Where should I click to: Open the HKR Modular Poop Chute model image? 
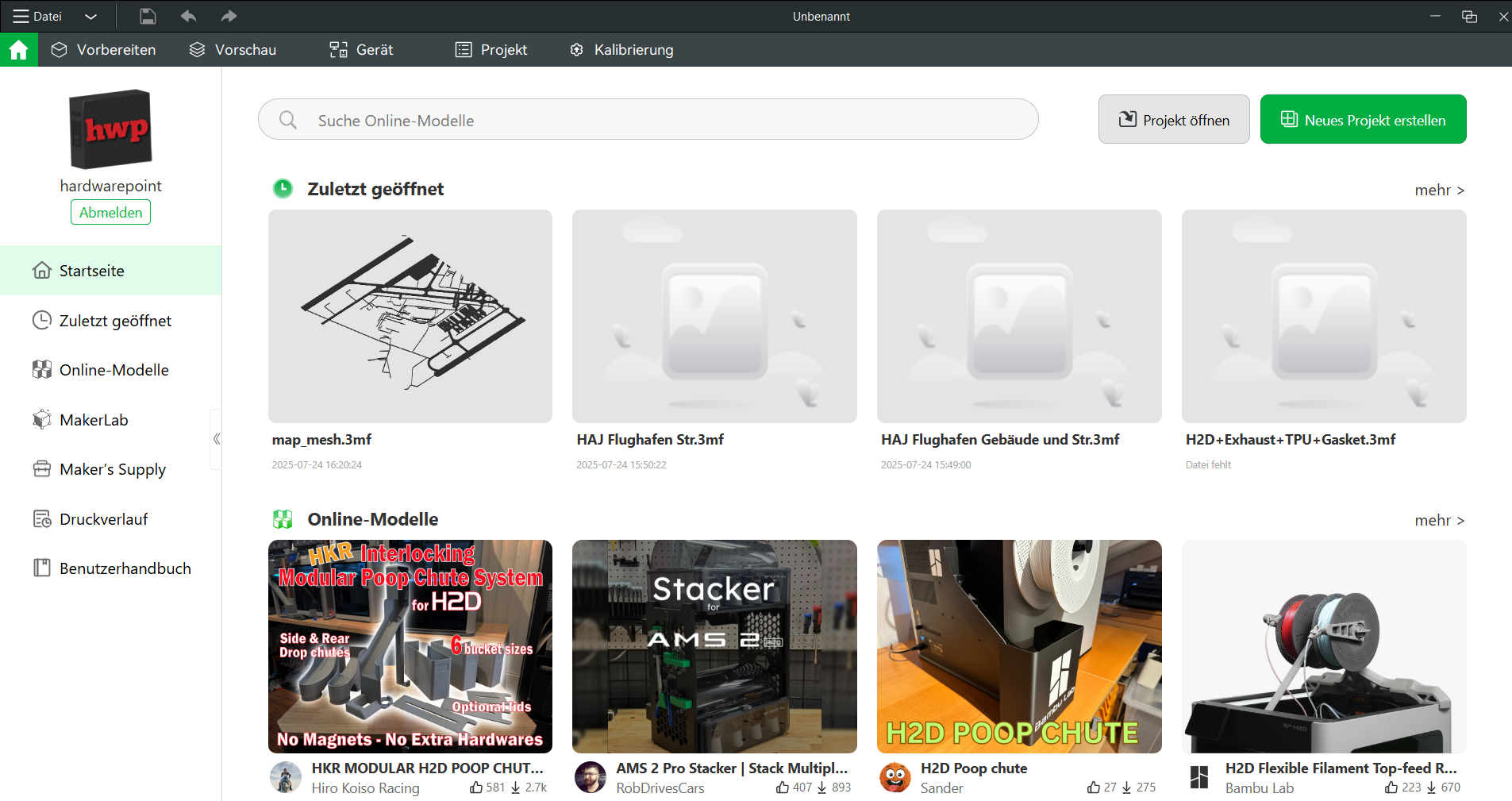(x=410, y=646)
